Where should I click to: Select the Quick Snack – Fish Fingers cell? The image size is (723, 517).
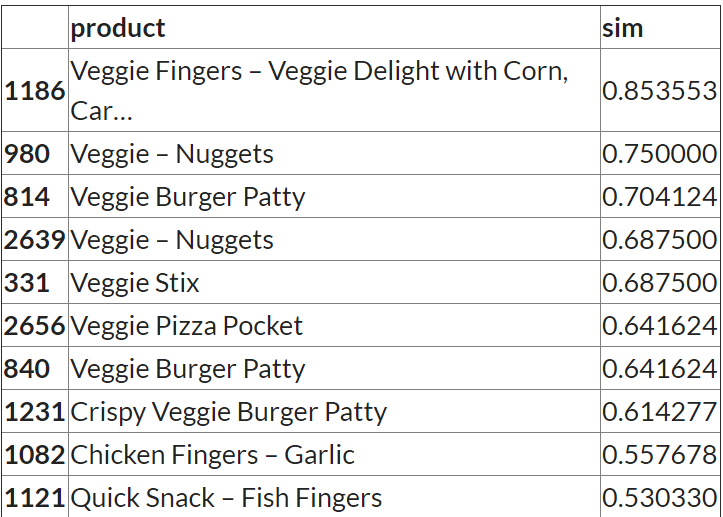click(227, 498)
